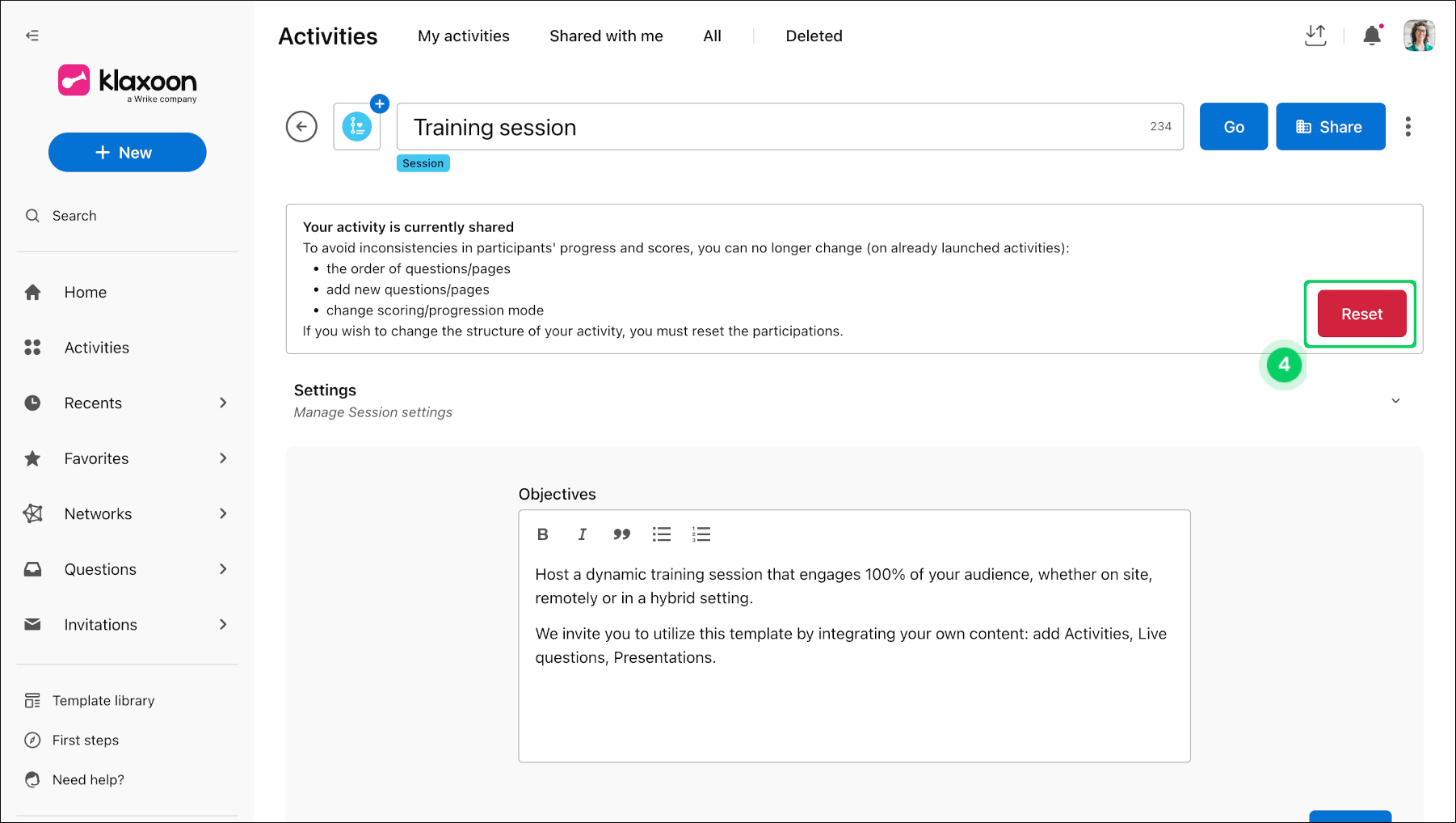Image resolution: width=1456 pixels, height=823 pixels.
Task: Expand the Networks sidebar submenu
Action: pos(223,513)
